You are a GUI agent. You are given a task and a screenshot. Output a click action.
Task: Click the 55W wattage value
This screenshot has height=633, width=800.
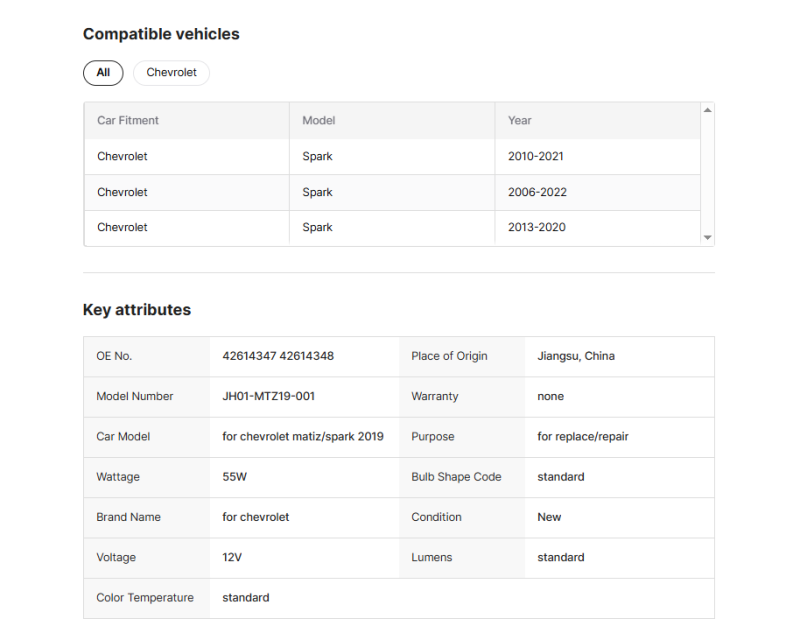tap(235, 477)
